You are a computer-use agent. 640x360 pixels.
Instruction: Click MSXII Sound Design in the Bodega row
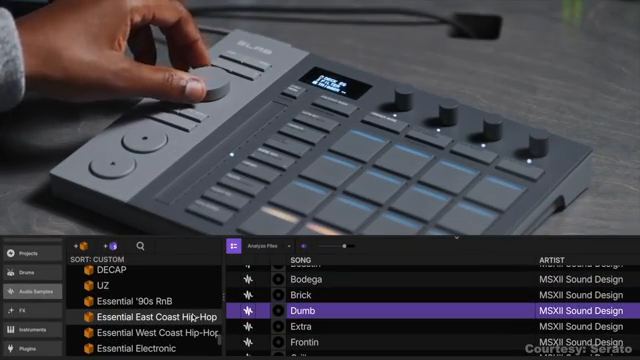coord(581,280)
